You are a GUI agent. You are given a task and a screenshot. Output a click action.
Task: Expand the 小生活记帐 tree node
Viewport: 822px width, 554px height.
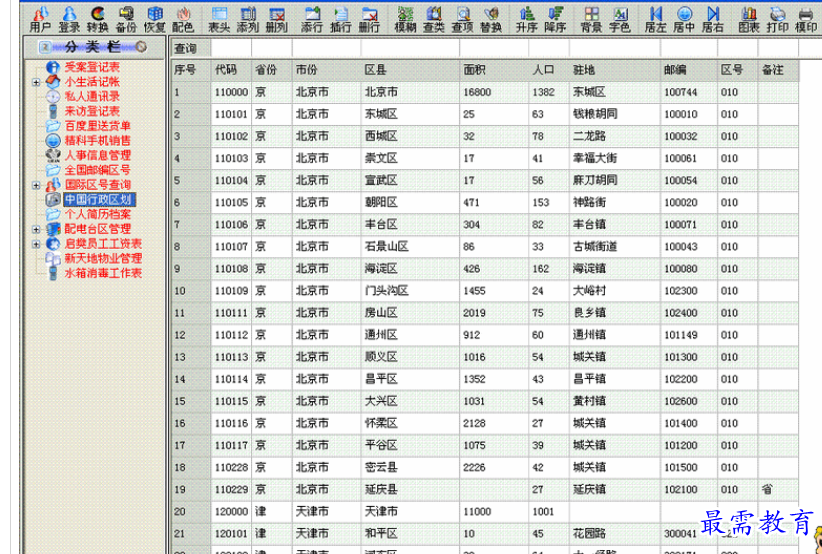pos(36,82)
